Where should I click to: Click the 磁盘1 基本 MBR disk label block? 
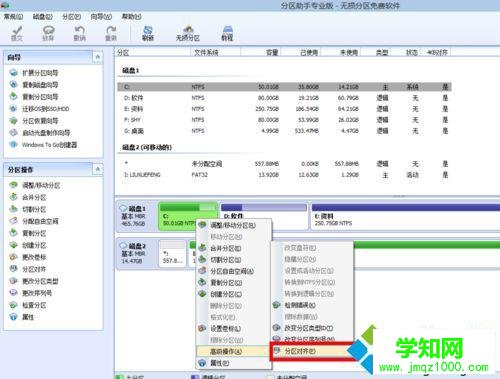tap(136, 216)
